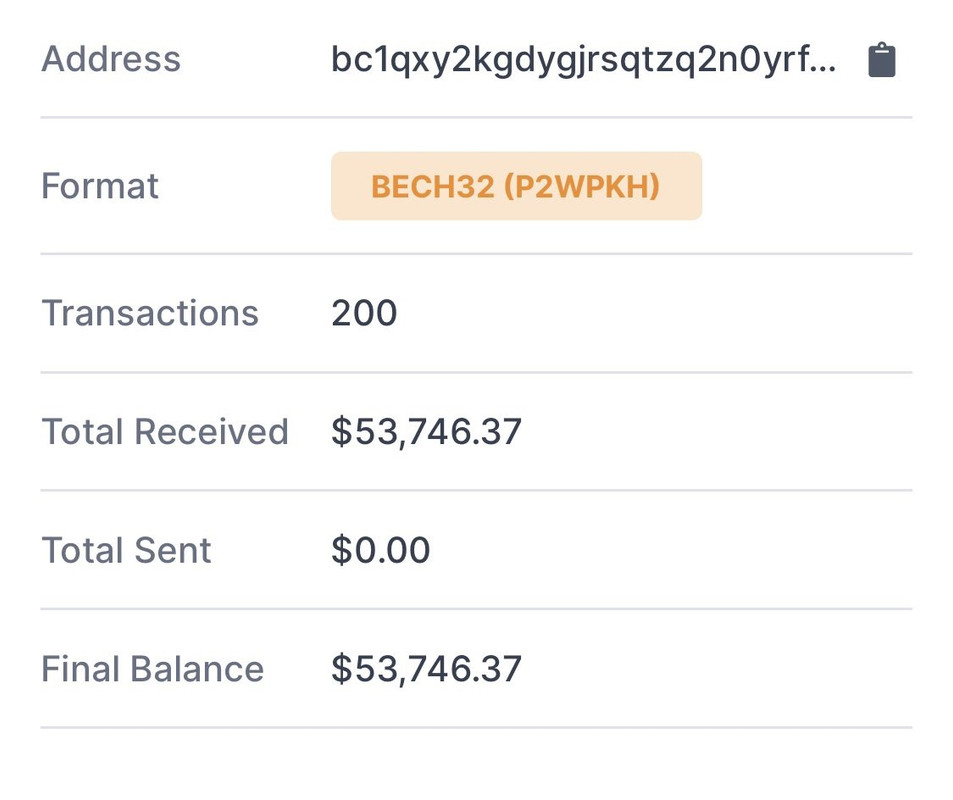953x800 pixels.
Task: Click the (P2WPKH) text in the badge
Action: (x=582, y=187)
